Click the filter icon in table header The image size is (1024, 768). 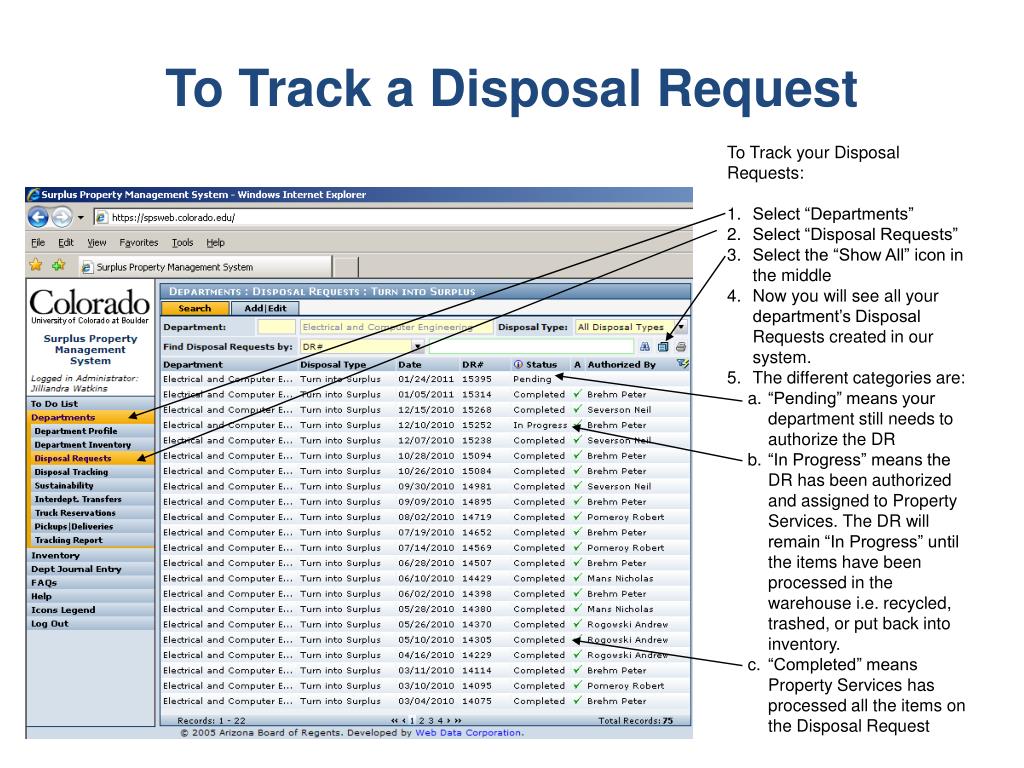(682, 364)
